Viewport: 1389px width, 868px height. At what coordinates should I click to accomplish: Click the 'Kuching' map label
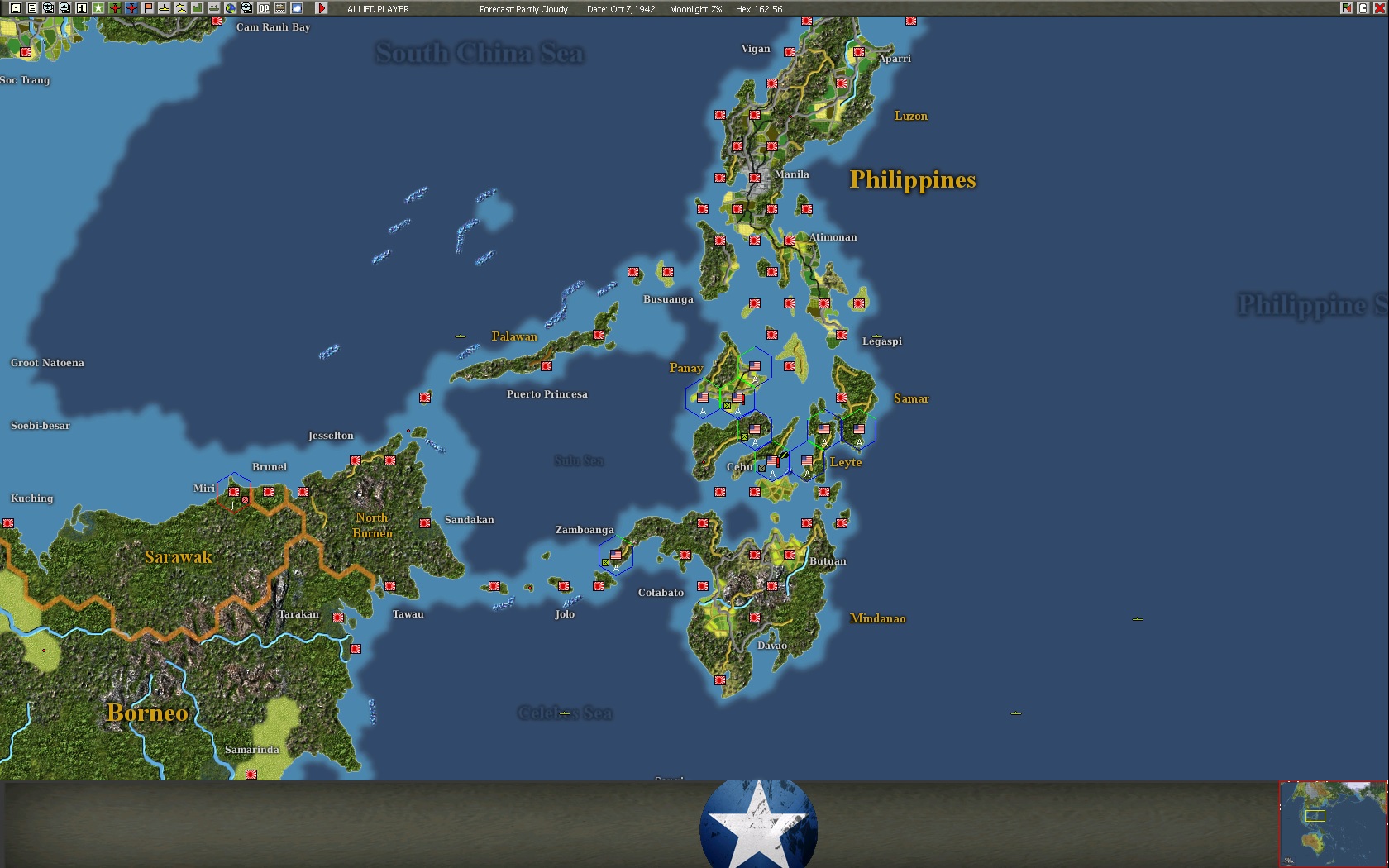click(31, 498)
